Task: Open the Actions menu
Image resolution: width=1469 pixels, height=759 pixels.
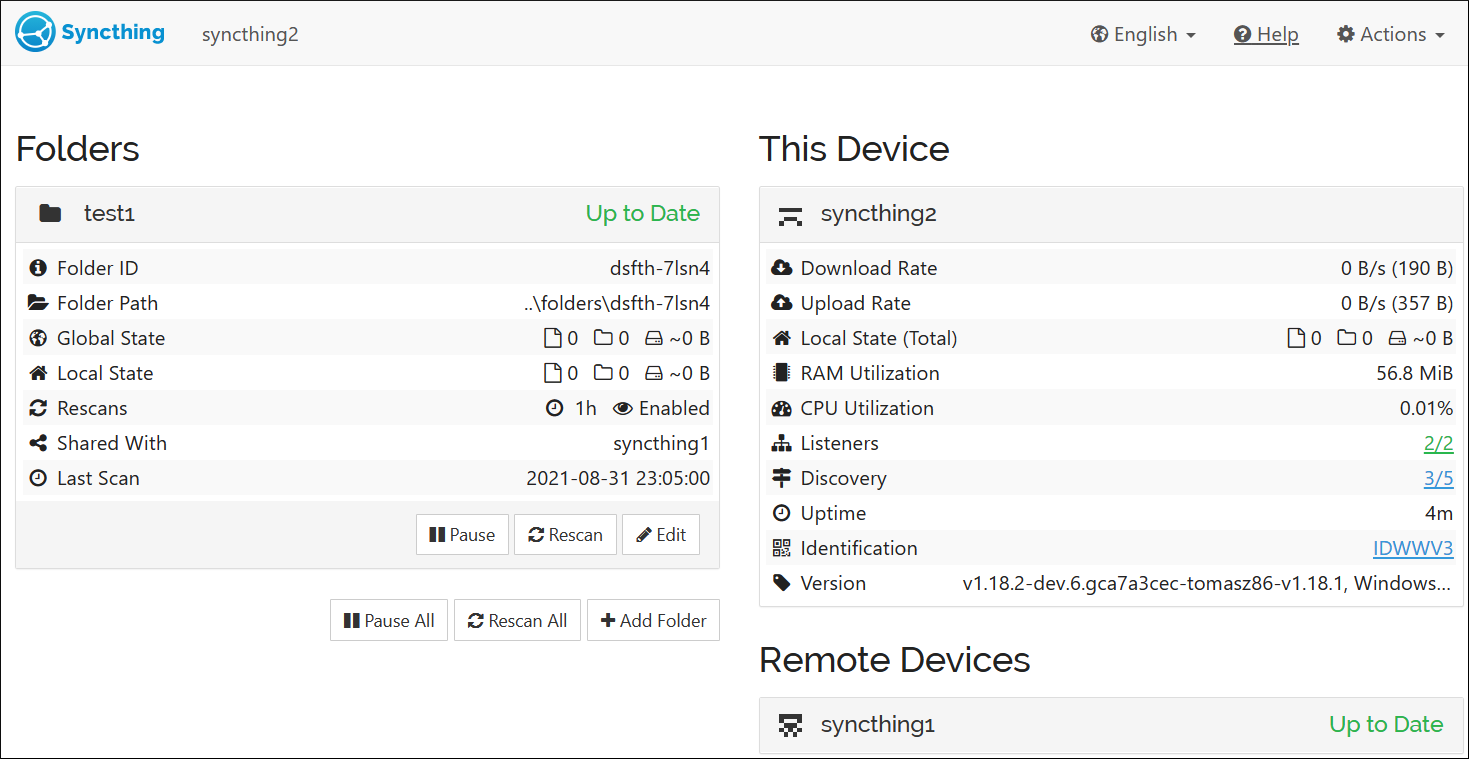Action: (1390, 33)
